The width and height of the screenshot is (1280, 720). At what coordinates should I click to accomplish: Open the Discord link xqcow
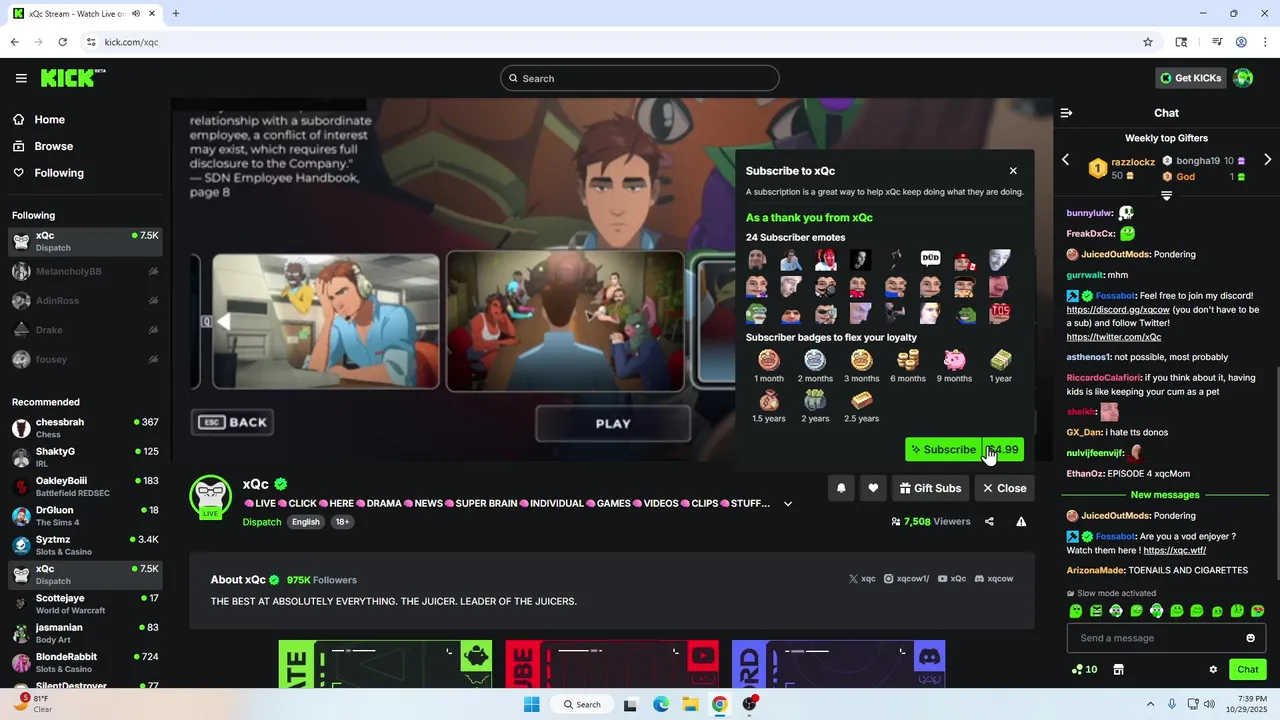click(x=994, y=579)
